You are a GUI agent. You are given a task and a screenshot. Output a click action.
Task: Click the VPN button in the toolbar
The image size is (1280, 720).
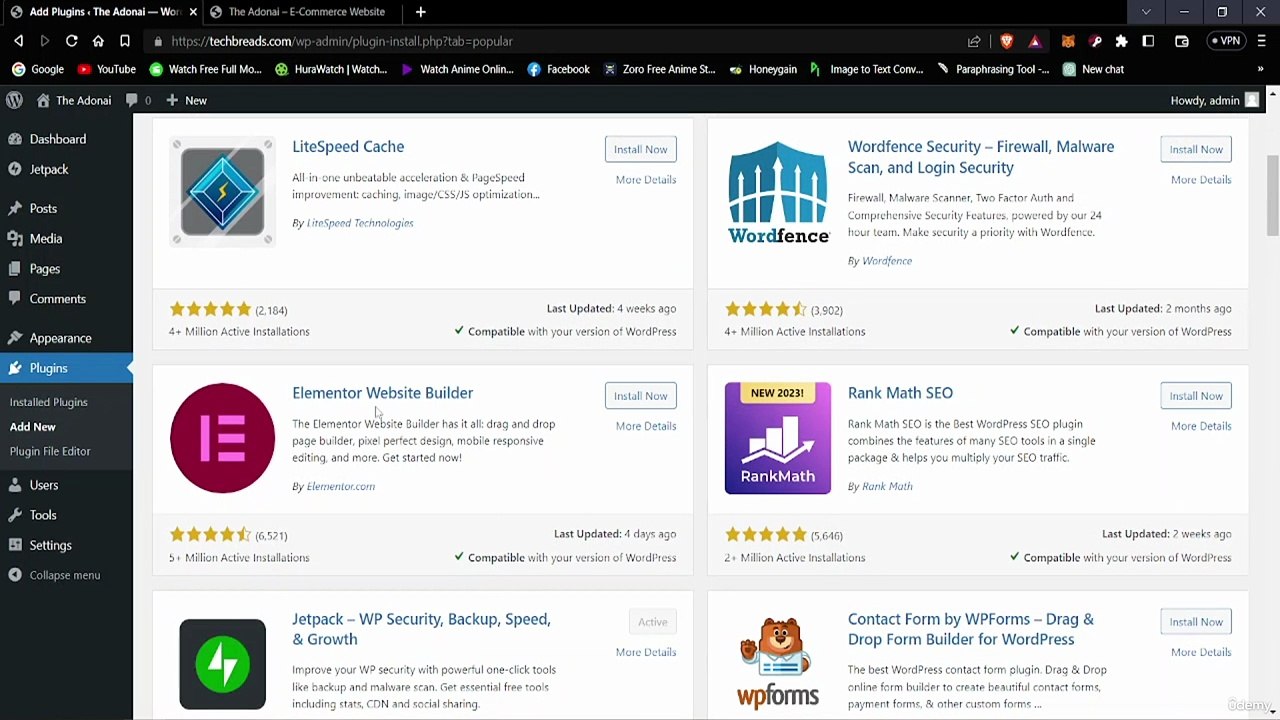coord(1226,41)
